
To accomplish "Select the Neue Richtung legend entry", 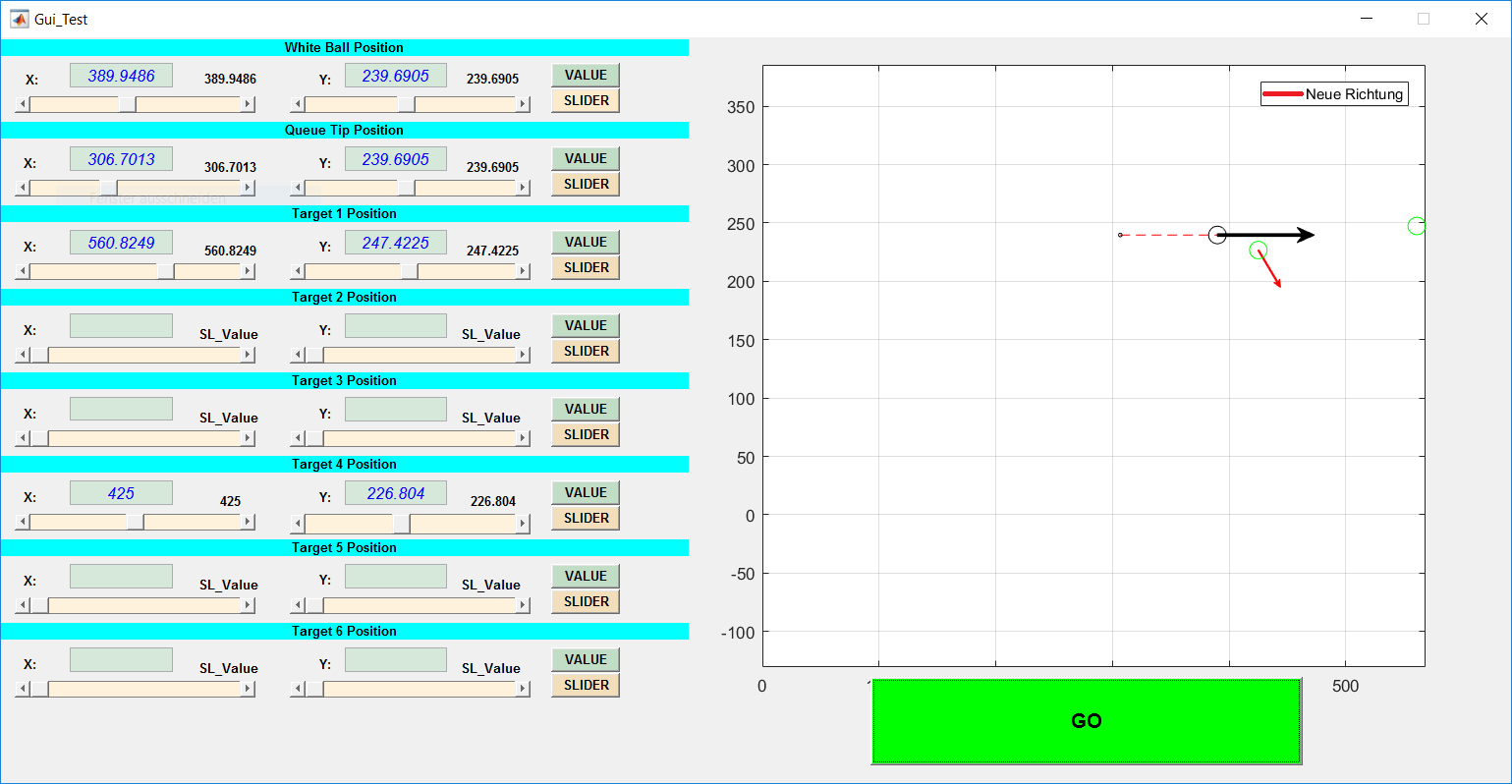I will 1334,94.
